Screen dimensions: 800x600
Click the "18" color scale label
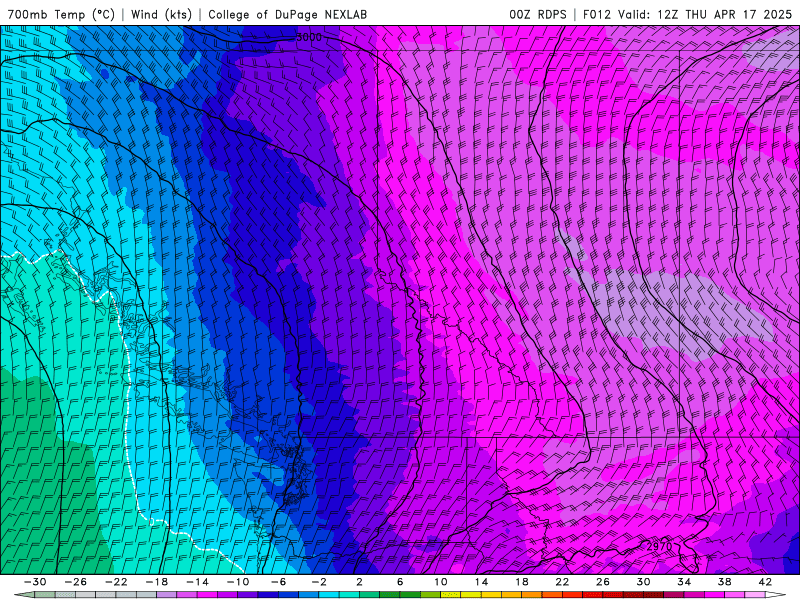click(x=522, y=582)
